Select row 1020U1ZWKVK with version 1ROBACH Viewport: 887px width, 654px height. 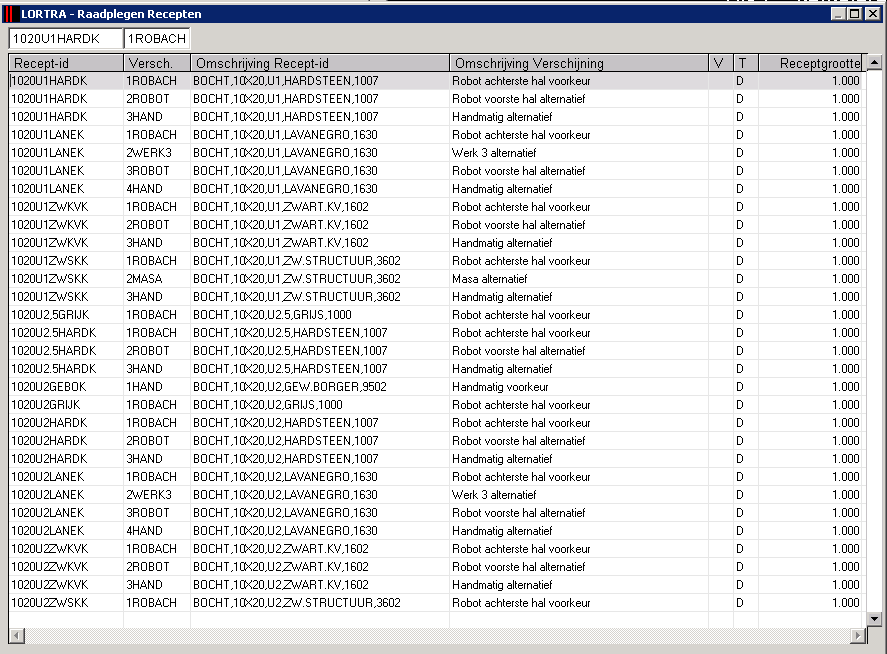pyautogui.click(x=438, y=207)
